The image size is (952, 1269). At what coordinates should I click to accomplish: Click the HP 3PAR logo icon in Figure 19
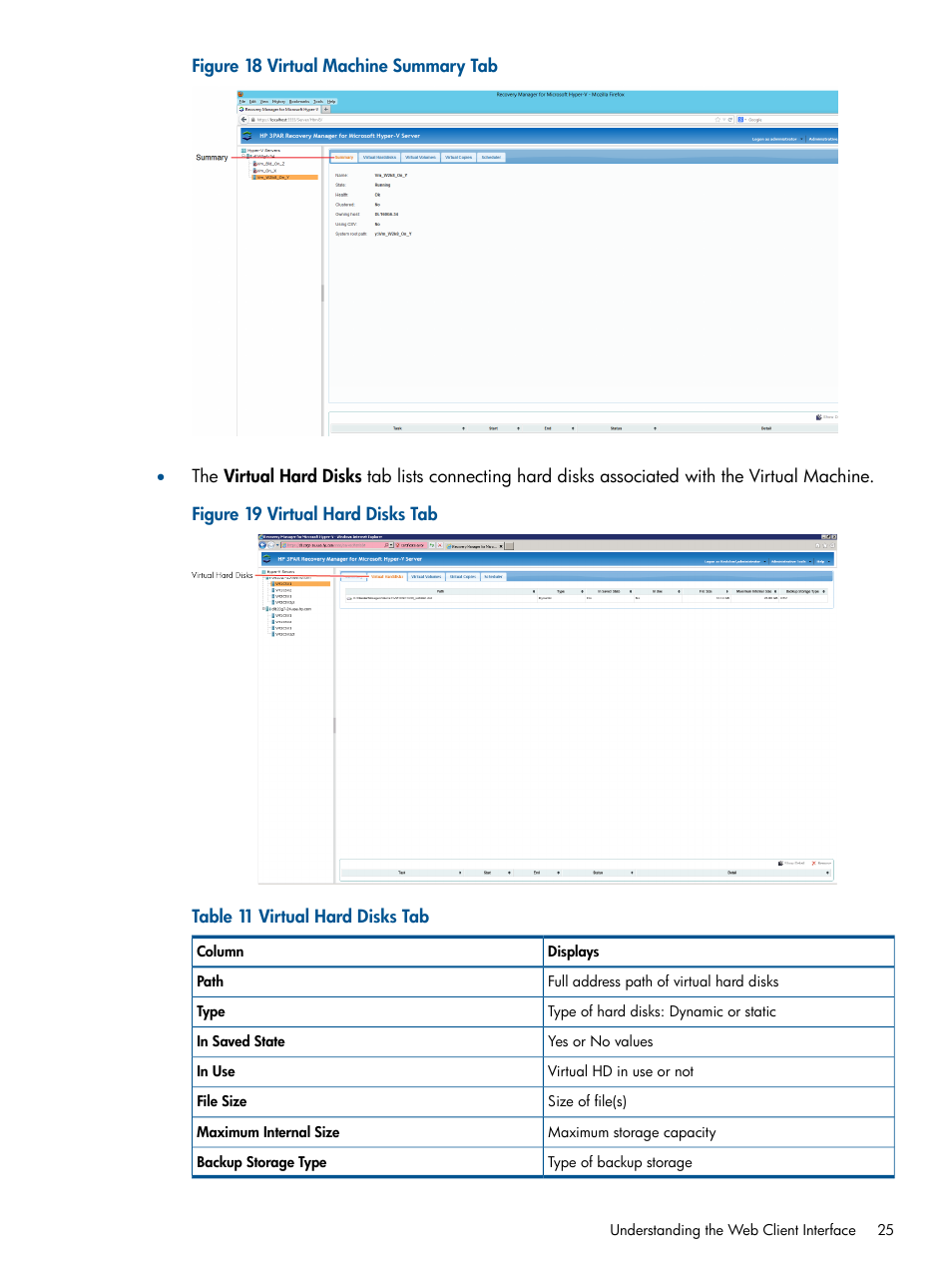pyautogui.click(x=266, y=559)
